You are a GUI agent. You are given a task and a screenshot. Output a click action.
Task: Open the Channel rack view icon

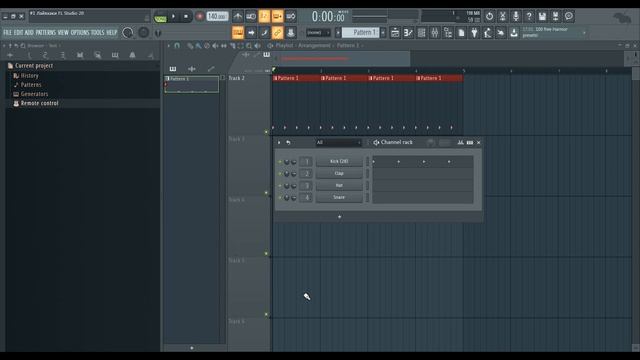pos(422,33)
